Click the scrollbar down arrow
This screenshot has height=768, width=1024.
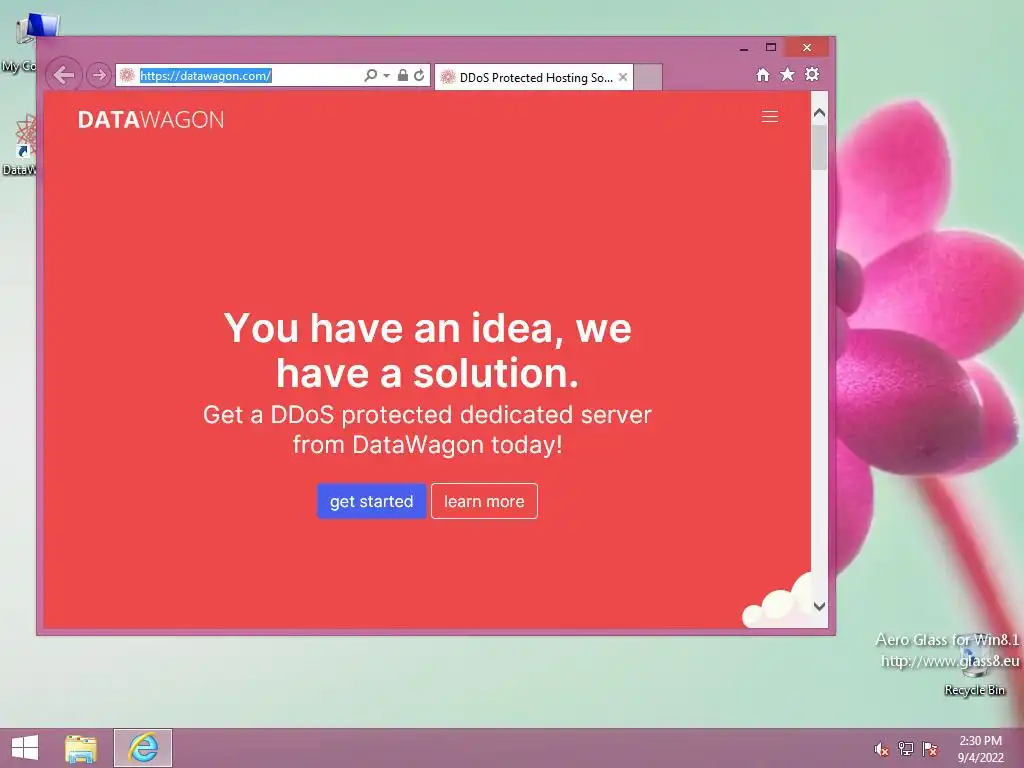point(820,606)
